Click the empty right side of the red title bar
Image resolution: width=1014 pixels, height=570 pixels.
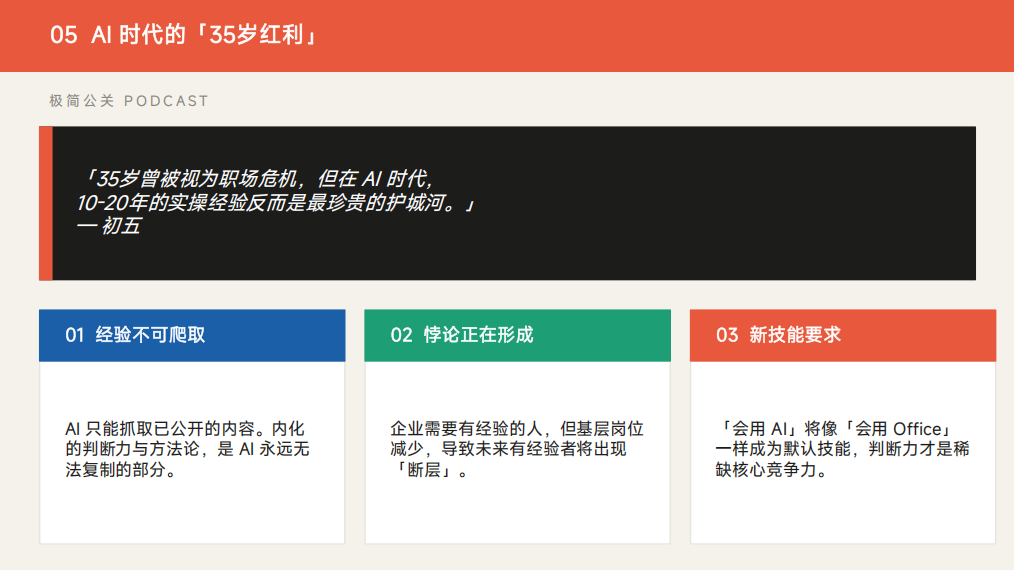(750, 35)
